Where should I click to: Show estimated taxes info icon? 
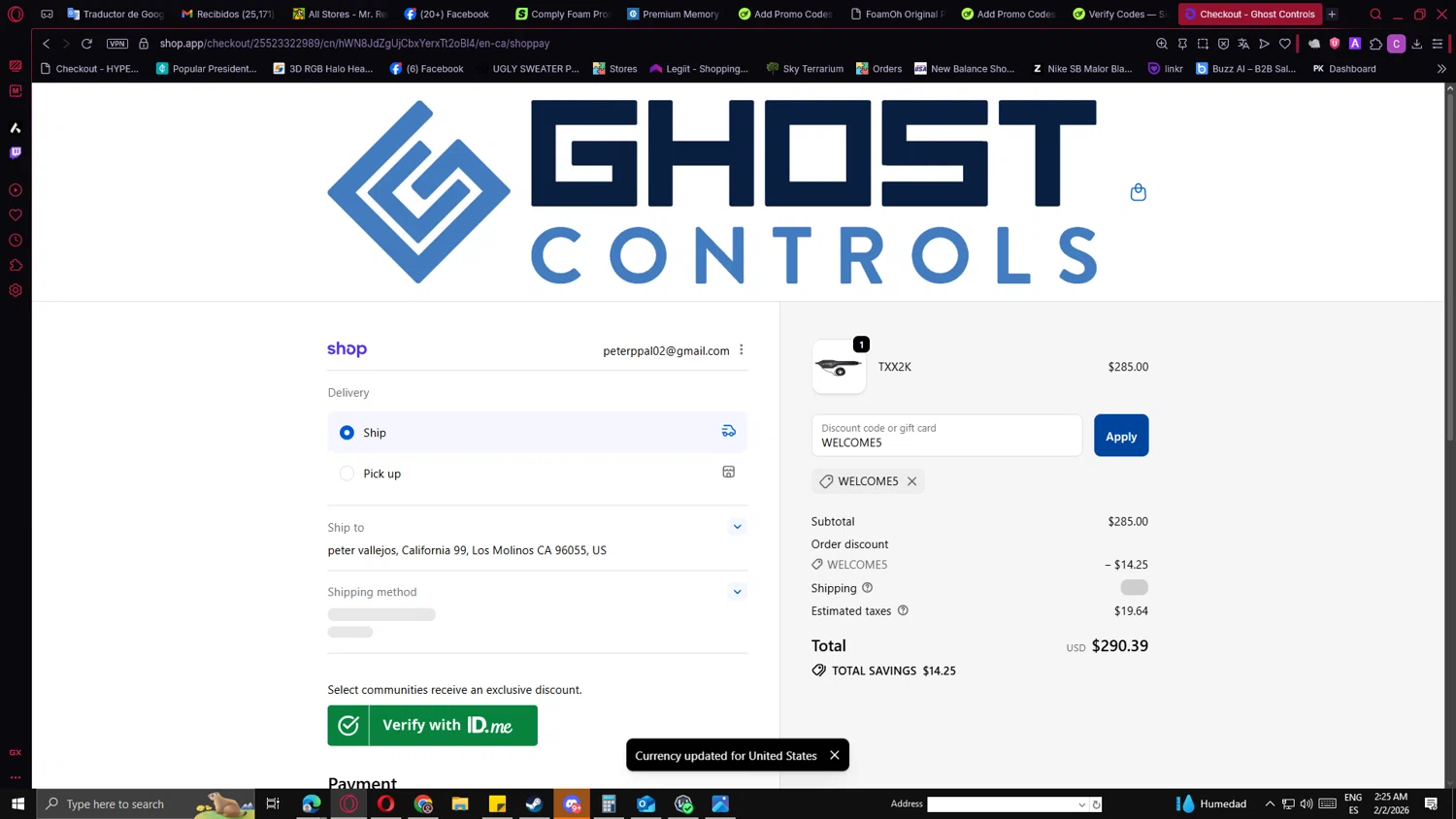(903, 611)
